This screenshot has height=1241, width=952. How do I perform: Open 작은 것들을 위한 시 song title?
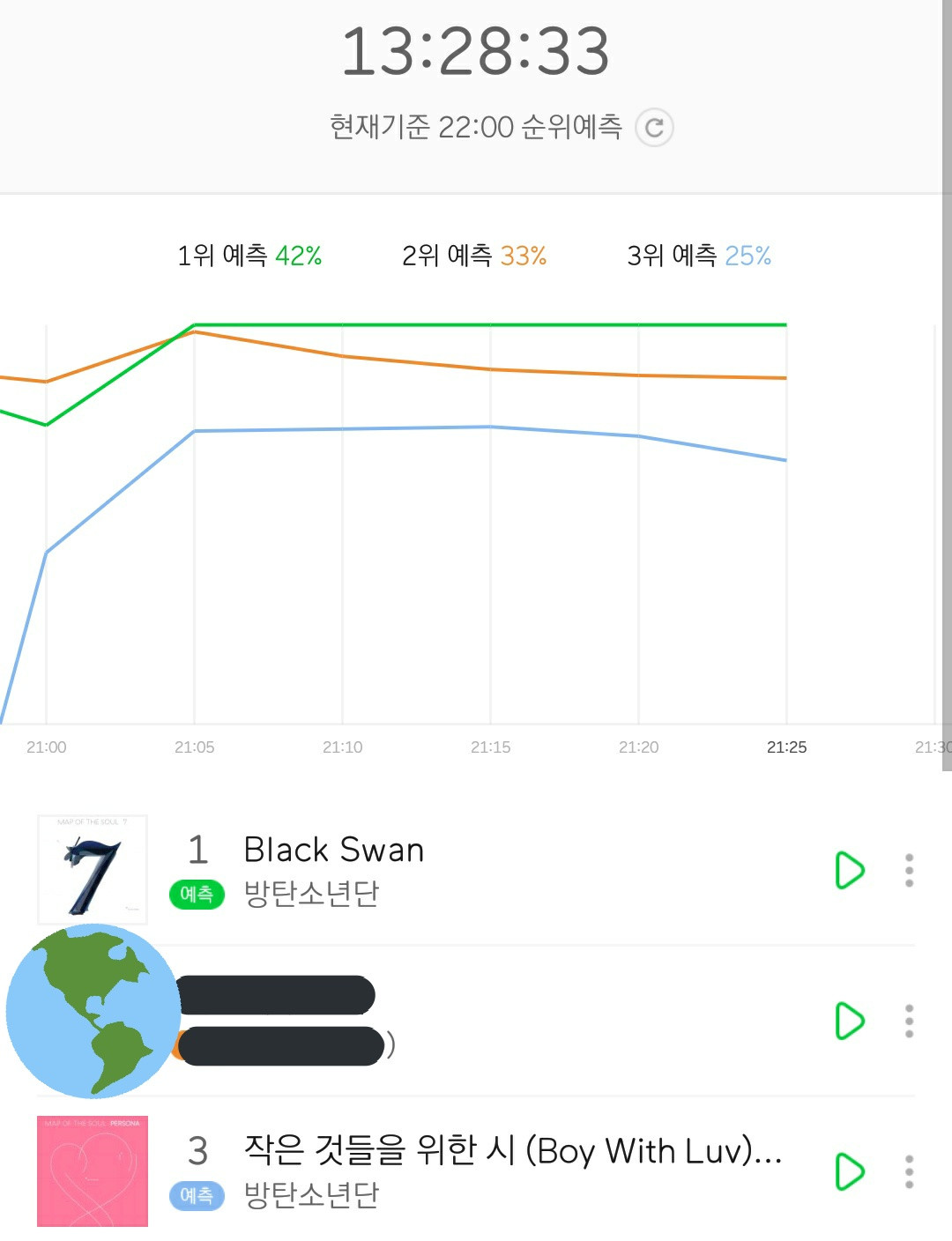pyautogui.click(x=512, y=1150)
